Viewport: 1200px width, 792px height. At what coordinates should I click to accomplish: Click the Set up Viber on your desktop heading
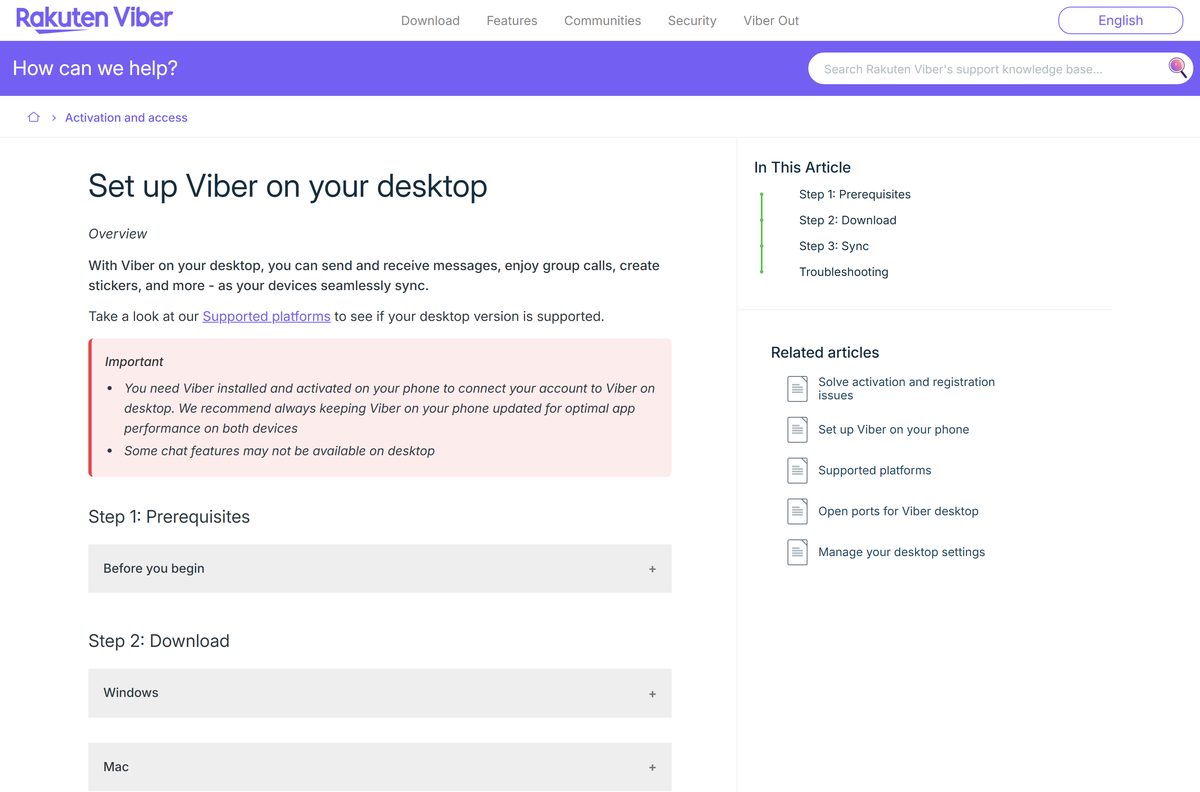[288, 186]
